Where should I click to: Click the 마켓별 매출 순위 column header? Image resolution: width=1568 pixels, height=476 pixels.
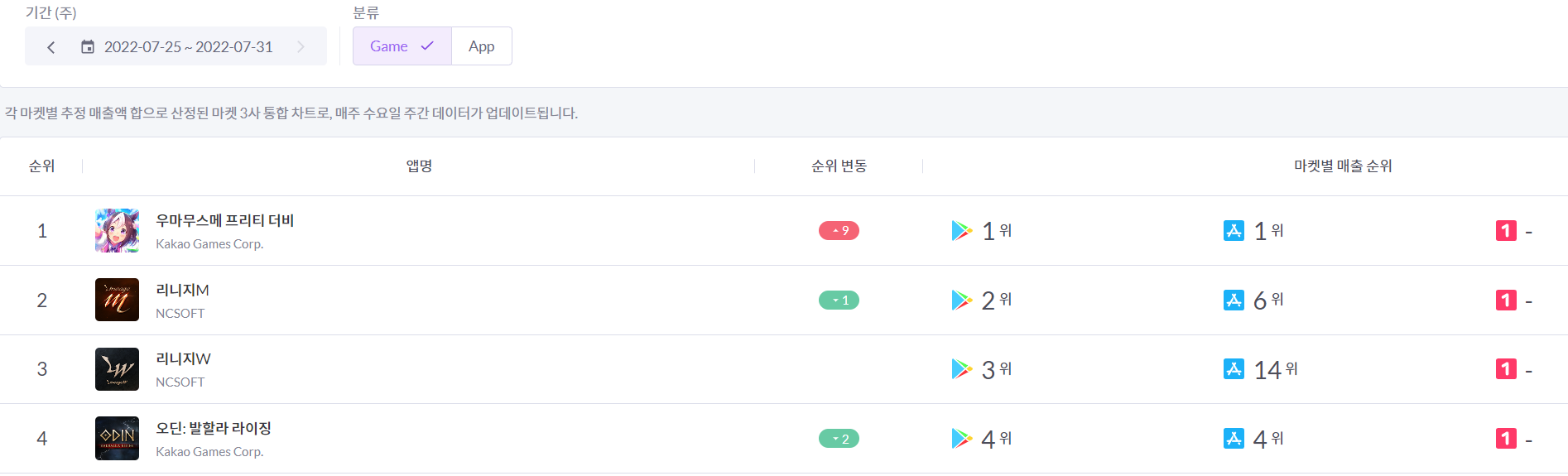[1343, 166]
